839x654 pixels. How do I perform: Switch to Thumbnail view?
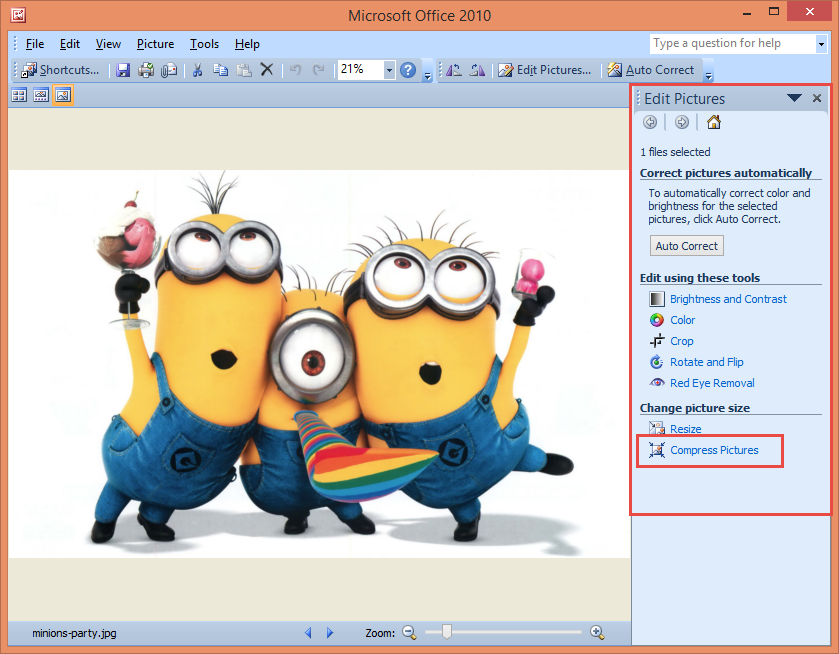pos(19,95)
